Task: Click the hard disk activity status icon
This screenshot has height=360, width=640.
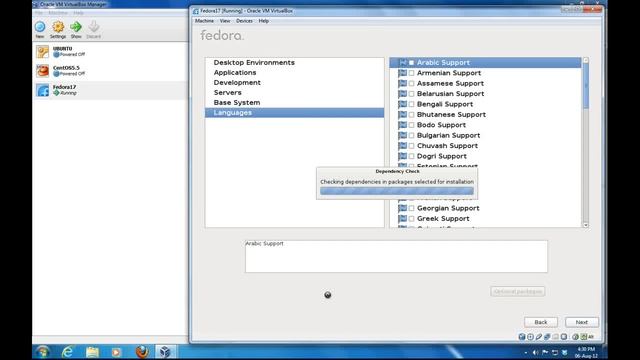Action: 522,337
